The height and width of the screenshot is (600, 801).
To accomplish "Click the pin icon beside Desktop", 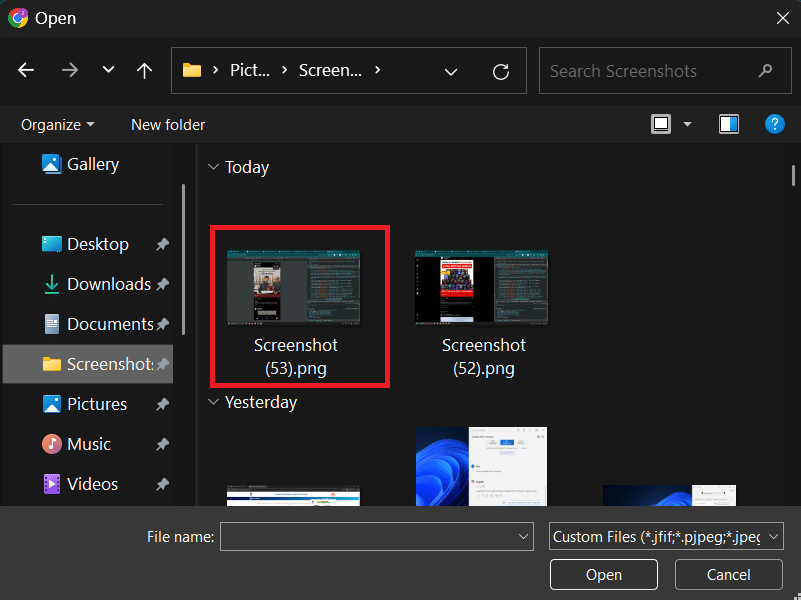I will coord(162,245).
